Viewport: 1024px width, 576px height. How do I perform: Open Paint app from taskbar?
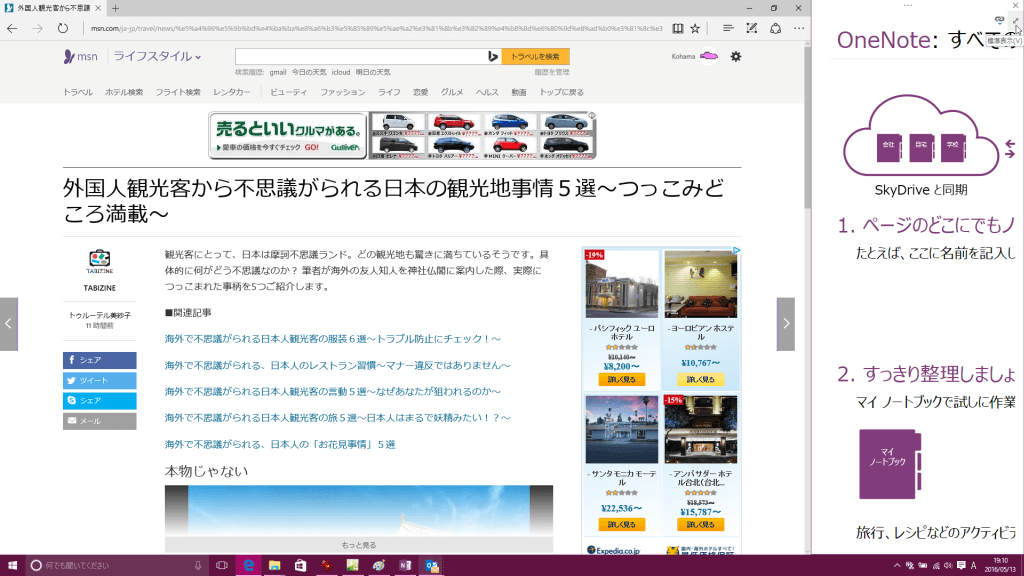(379, 566)
